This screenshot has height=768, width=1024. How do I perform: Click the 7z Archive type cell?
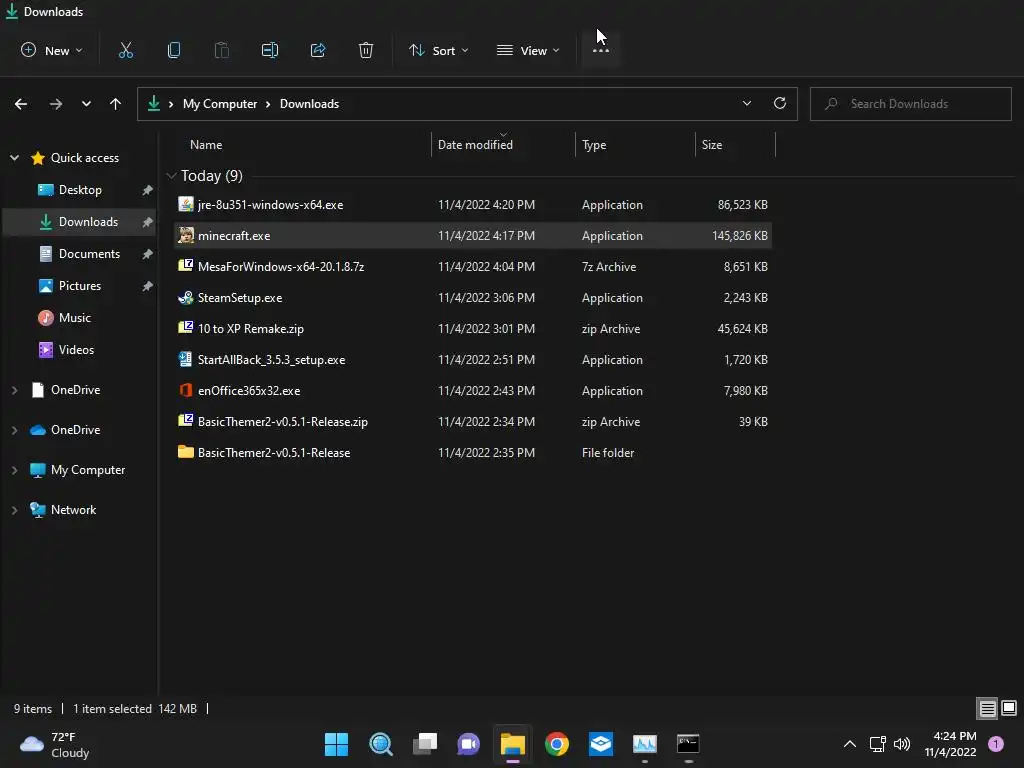[x=609, y=267]
